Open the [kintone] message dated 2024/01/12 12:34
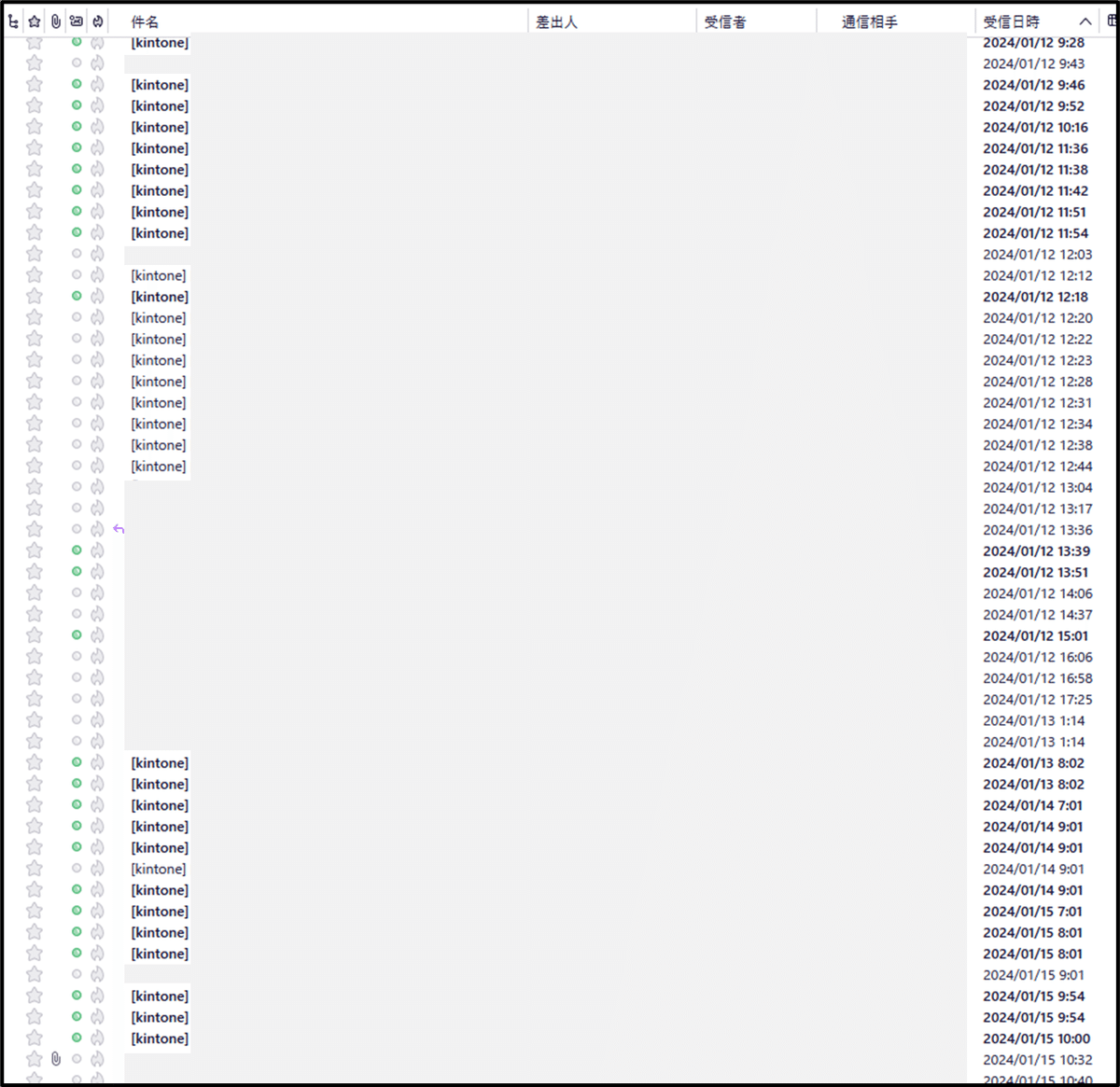 pos(159,424)
